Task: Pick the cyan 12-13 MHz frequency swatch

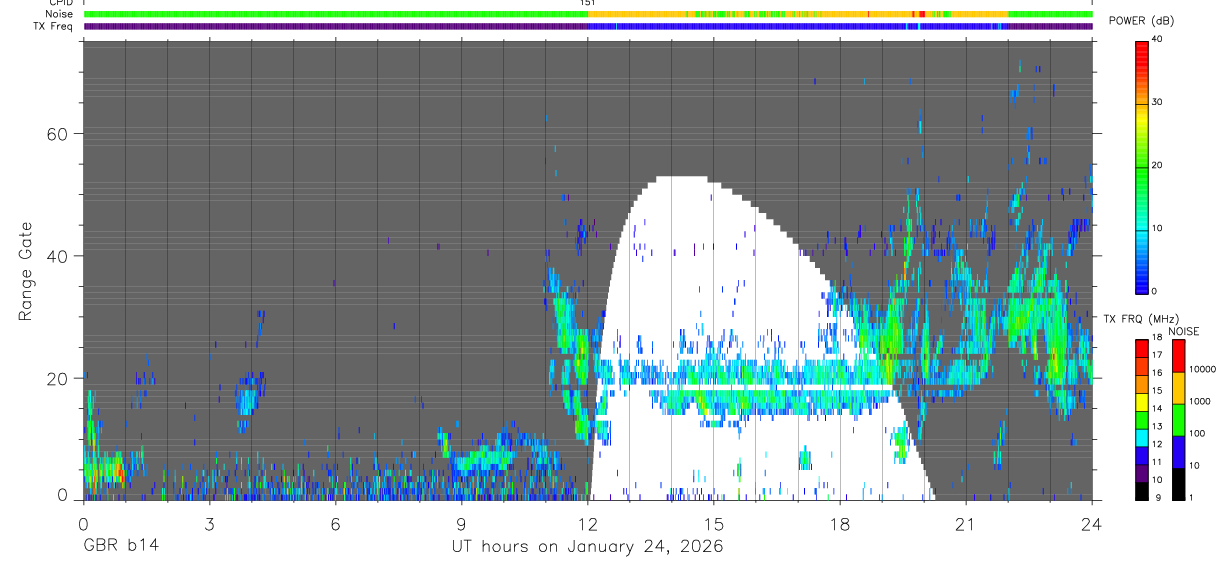Action: click(1141, 436)
